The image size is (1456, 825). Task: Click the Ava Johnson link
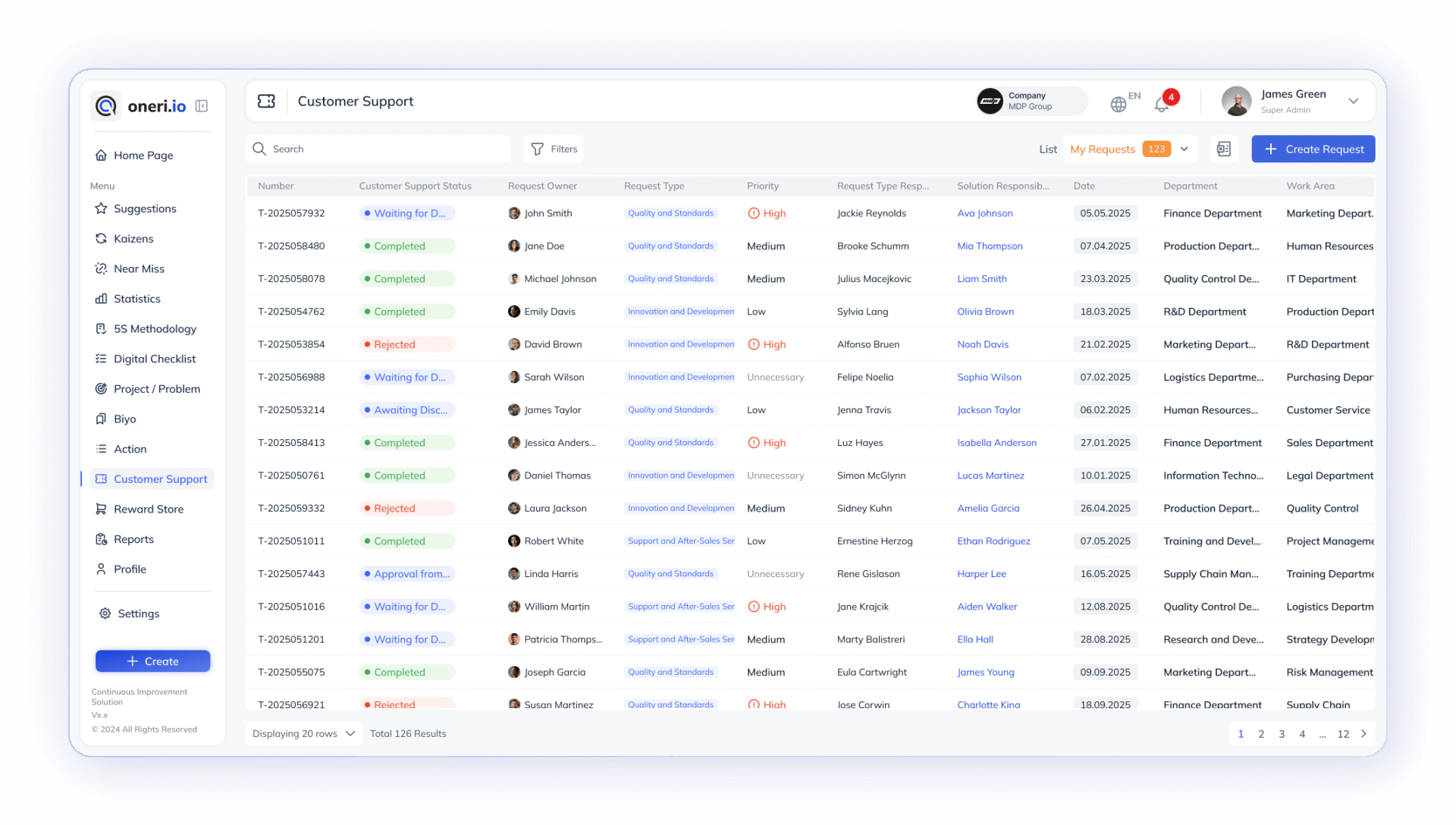[984, 214]
